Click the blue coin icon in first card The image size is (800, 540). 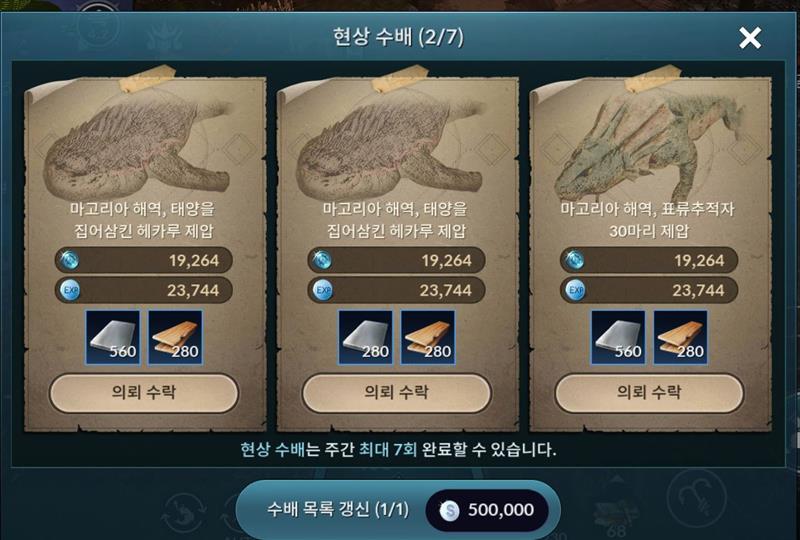(69, 260)
